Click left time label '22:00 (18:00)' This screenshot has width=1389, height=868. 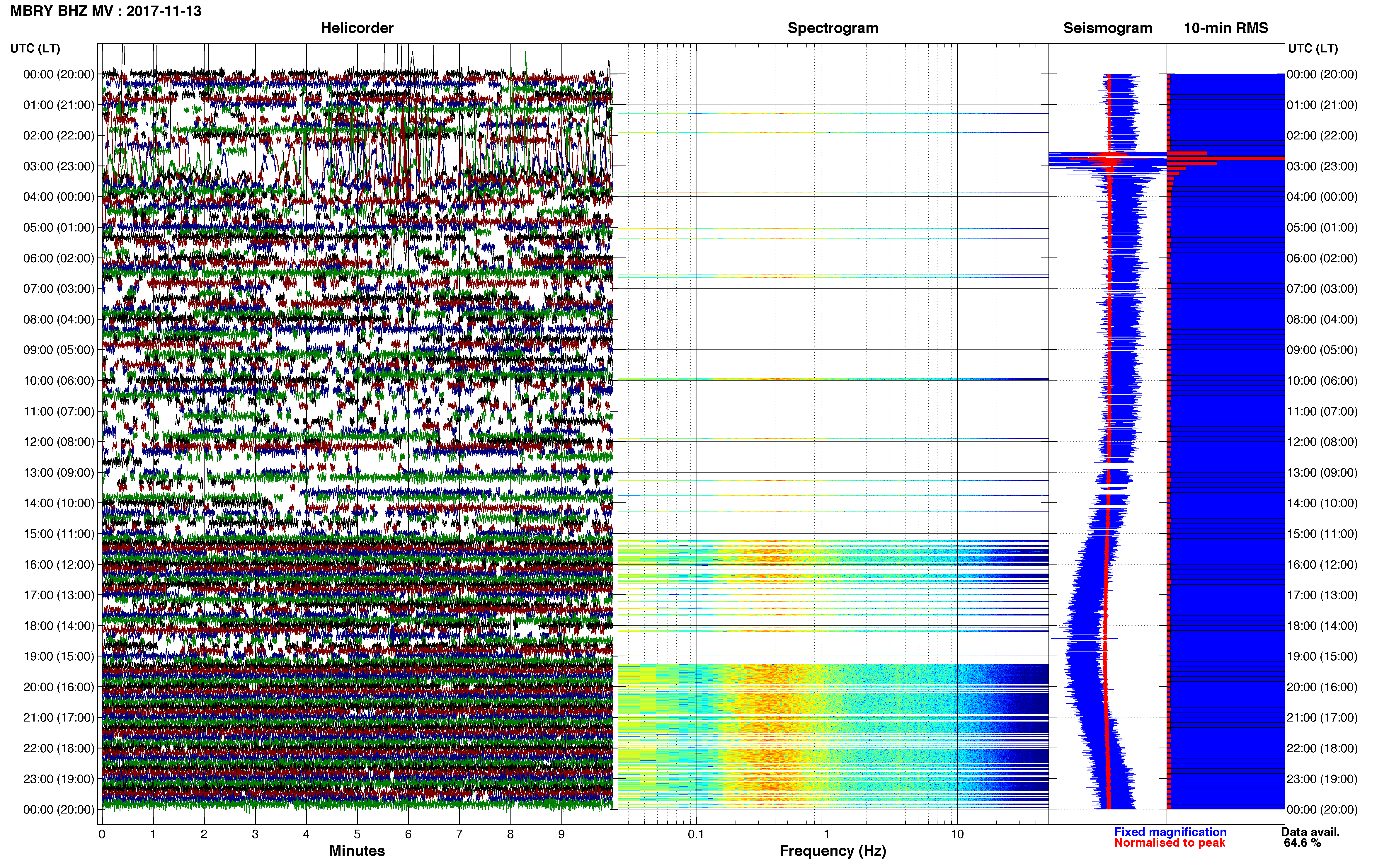(x=59, y=748)
